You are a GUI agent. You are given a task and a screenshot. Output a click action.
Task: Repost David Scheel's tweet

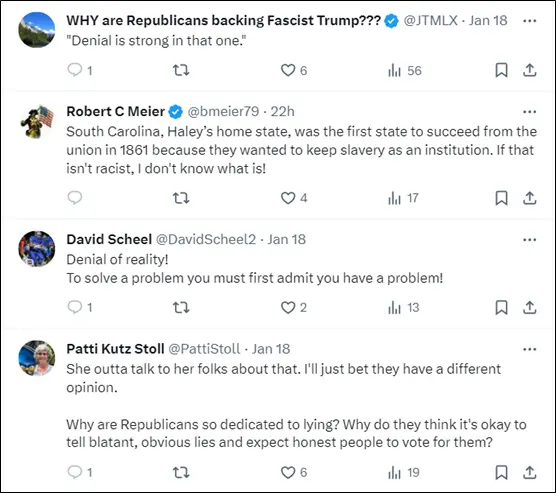[x=181, y=307]
